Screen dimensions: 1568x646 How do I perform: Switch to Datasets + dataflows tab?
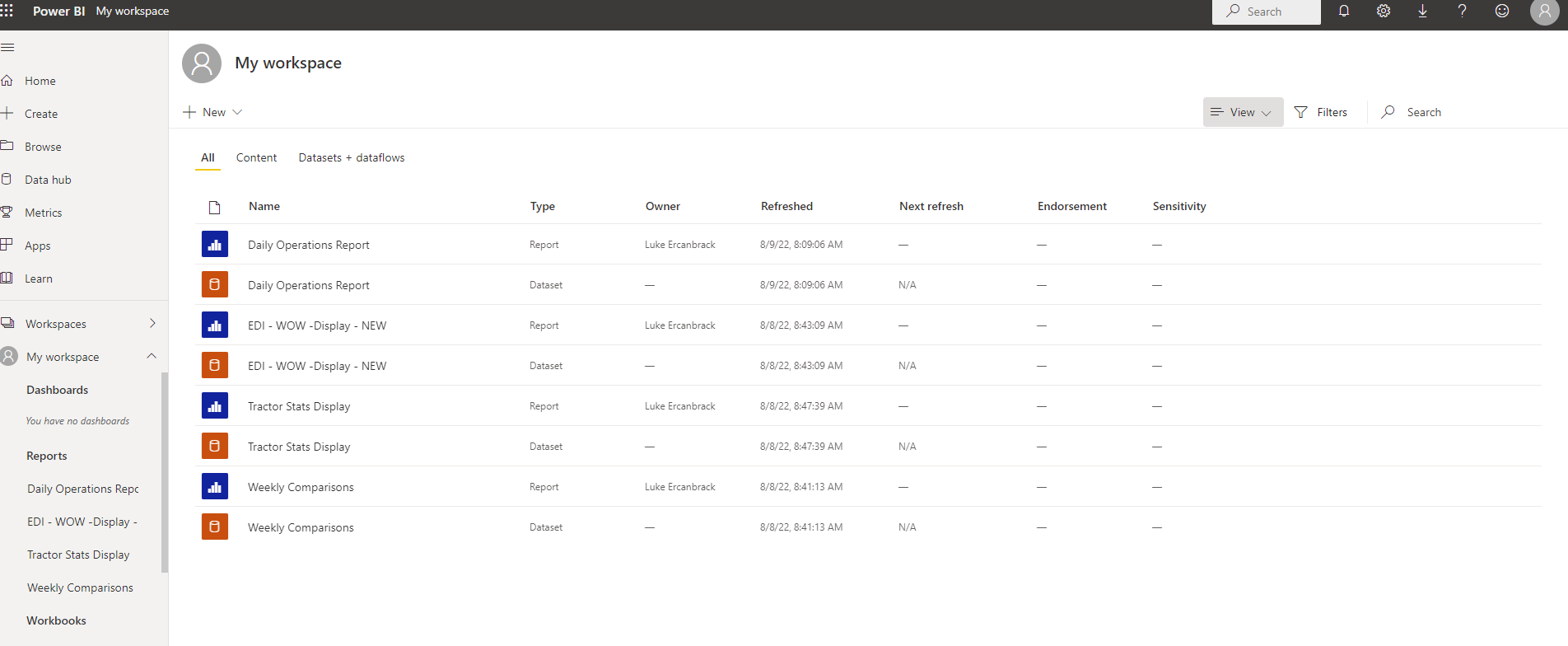(x=352, y=157)
